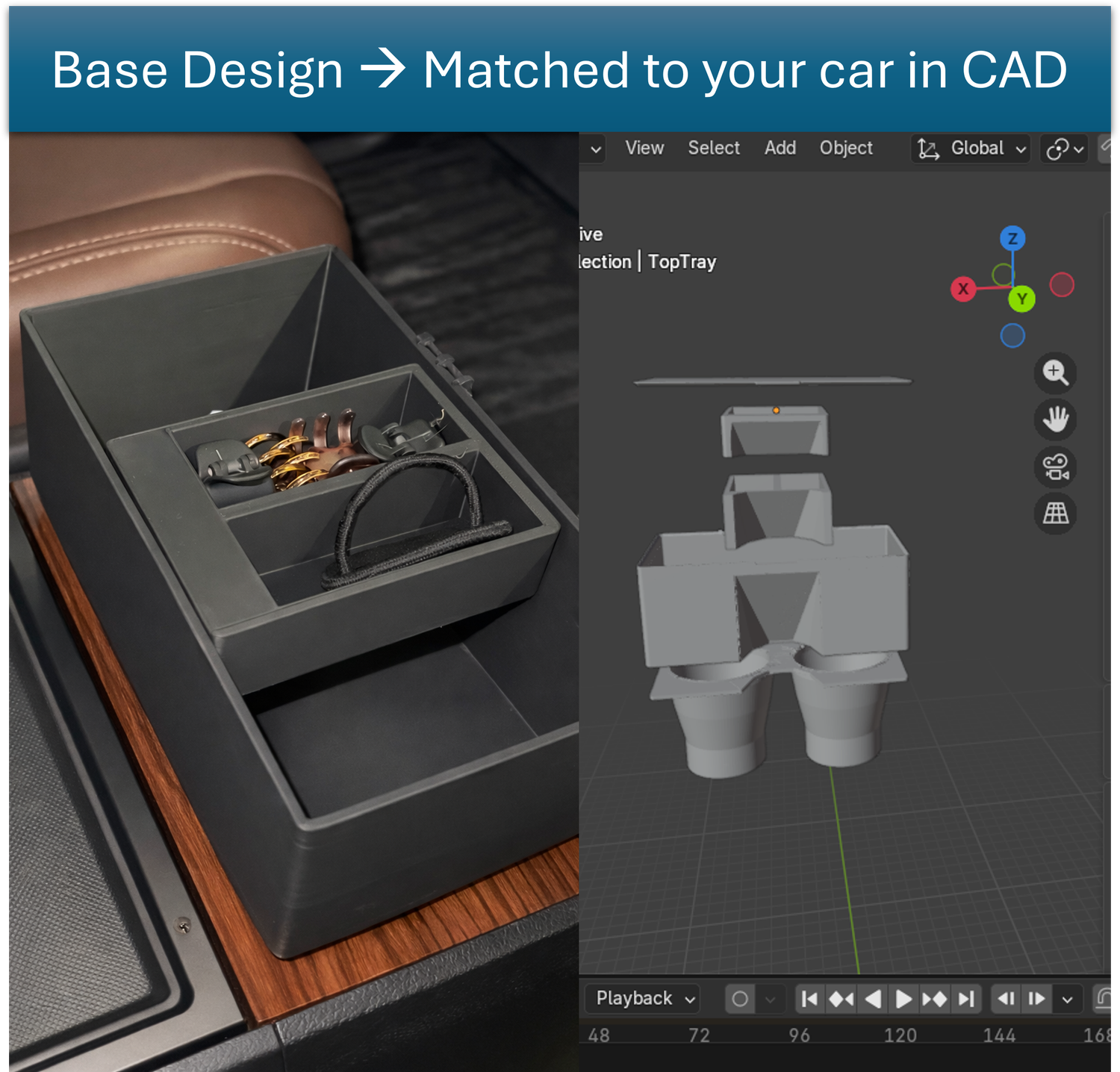Click the magnifier zoom icon in the viewport
1120x1072 pixels.
(1054, 373)
